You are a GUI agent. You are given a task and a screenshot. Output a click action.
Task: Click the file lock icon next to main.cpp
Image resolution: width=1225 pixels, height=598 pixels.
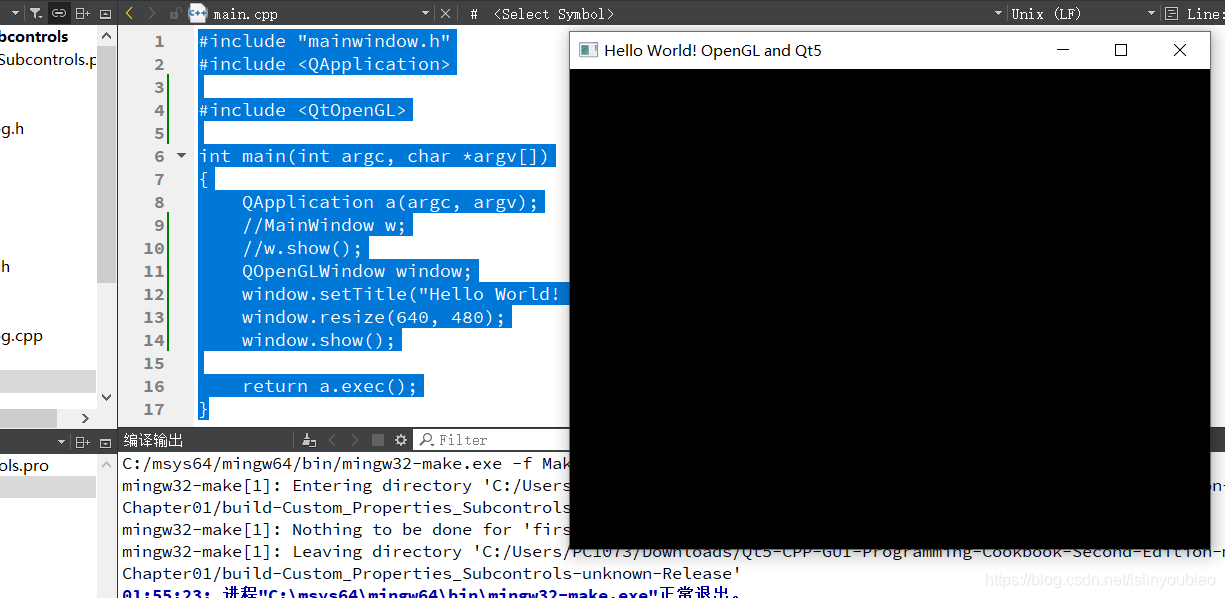tap(172, 13)
